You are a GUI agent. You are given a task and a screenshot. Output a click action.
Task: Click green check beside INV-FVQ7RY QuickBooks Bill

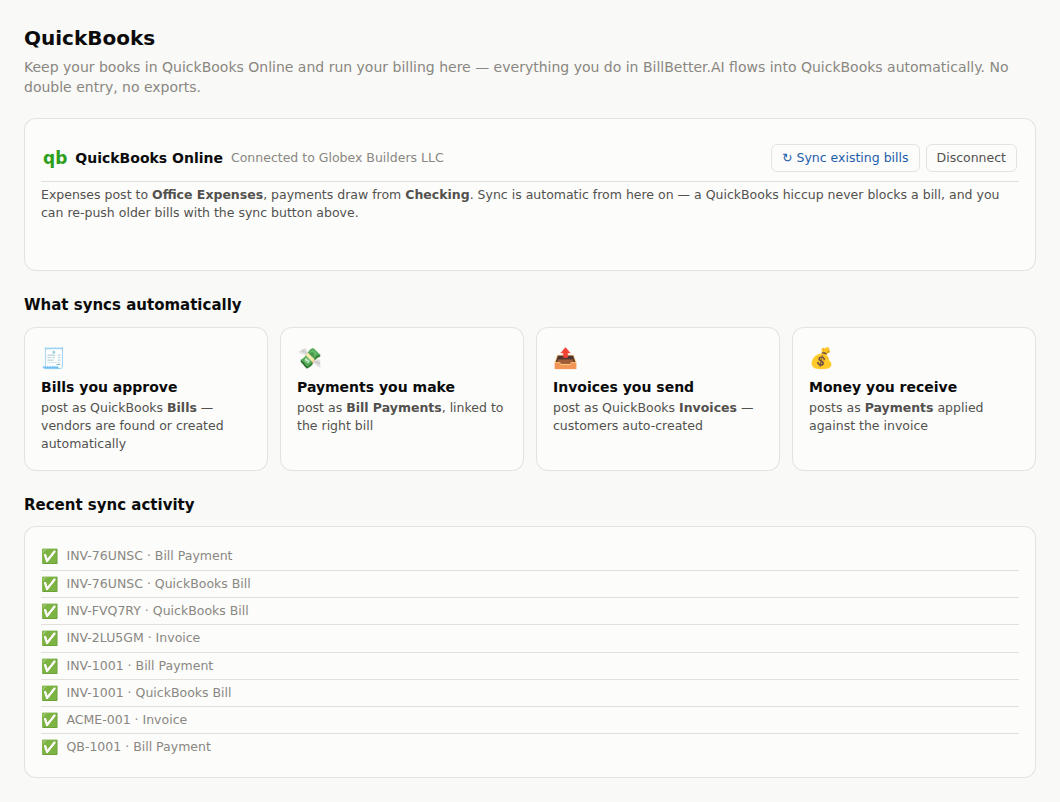coord(49,611)
